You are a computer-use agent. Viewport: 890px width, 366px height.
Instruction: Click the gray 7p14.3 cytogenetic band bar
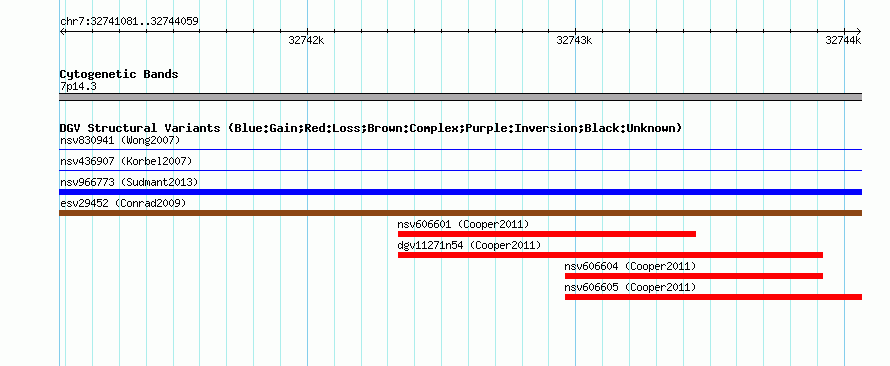[460, 97]
